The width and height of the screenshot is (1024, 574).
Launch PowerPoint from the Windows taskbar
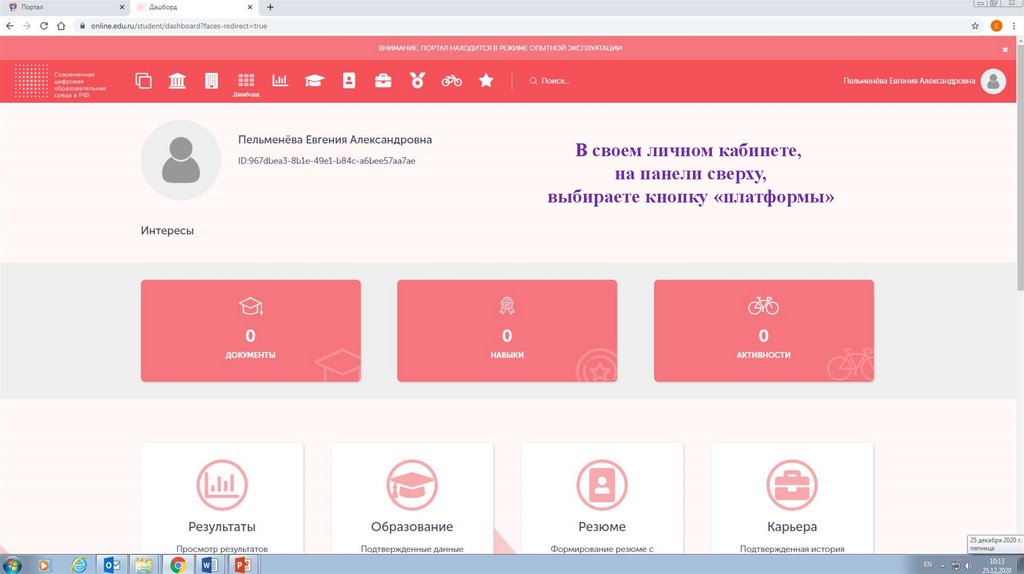click(241, 565)
